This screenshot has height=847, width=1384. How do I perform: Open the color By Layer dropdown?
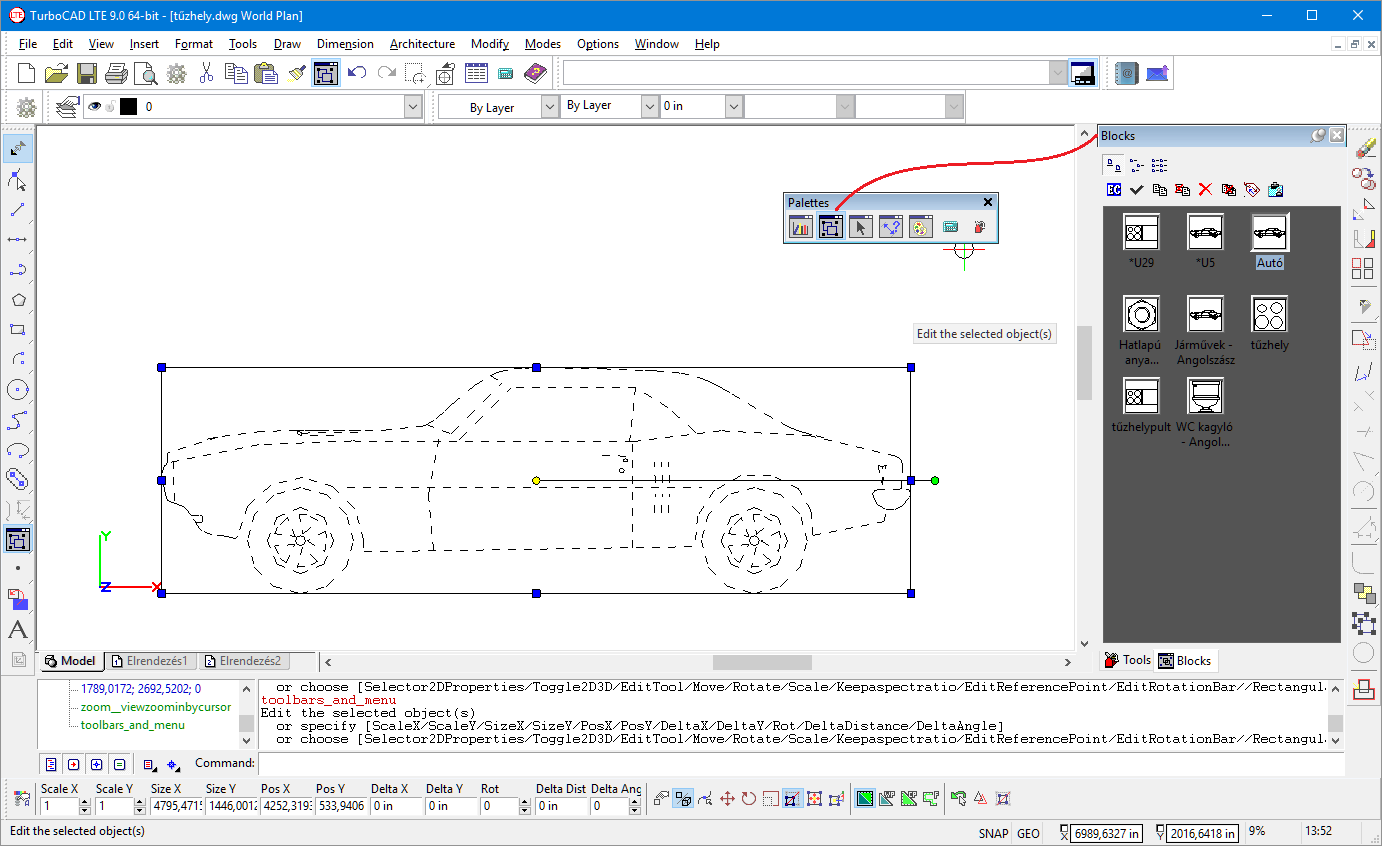549,107
